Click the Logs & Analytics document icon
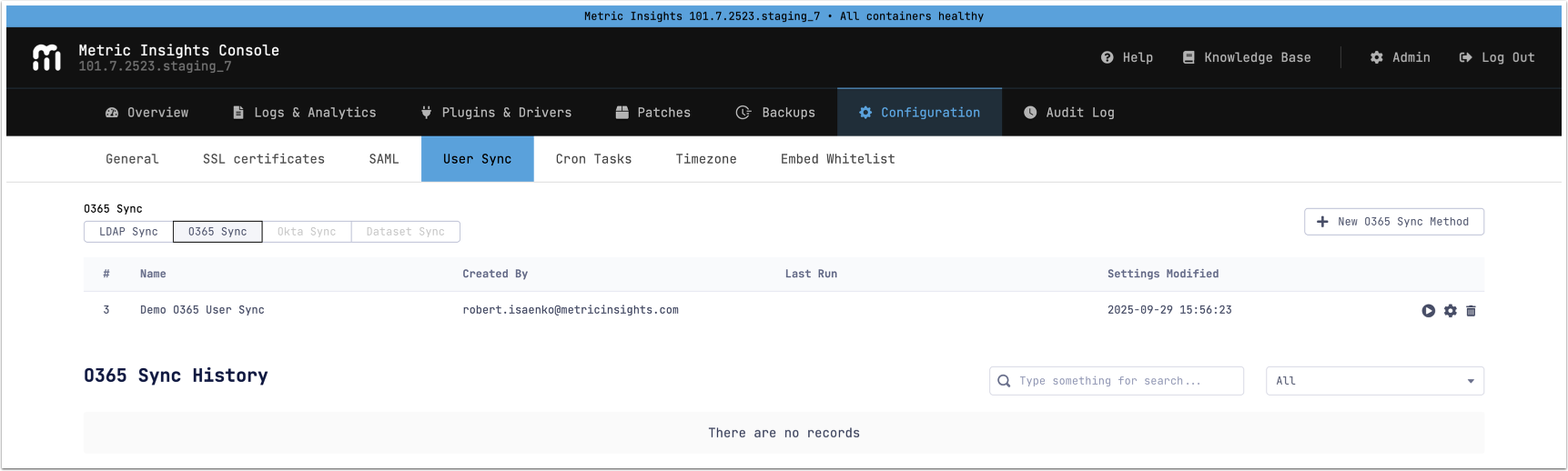This screenshot has height=471, width=1568. pyautogui.click(x=238, y=113)
